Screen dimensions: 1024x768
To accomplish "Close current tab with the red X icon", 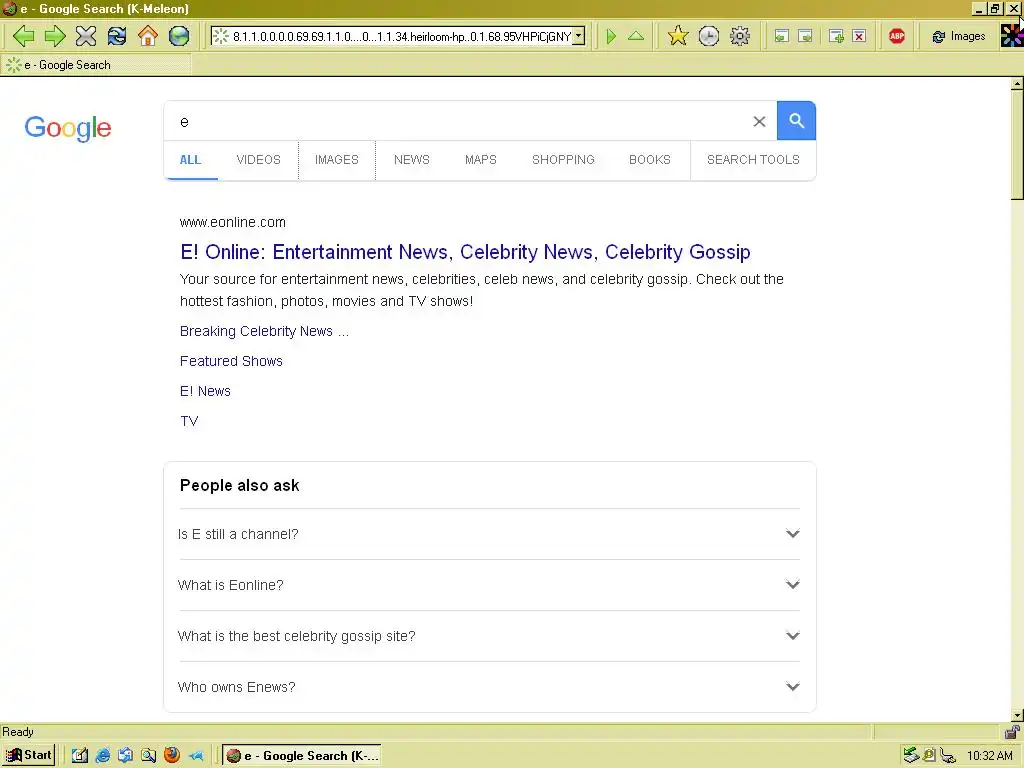I will 860,37.
